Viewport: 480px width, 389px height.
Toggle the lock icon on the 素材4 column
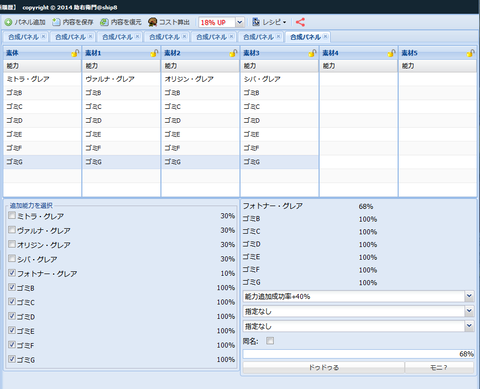(x=391, y=53)
